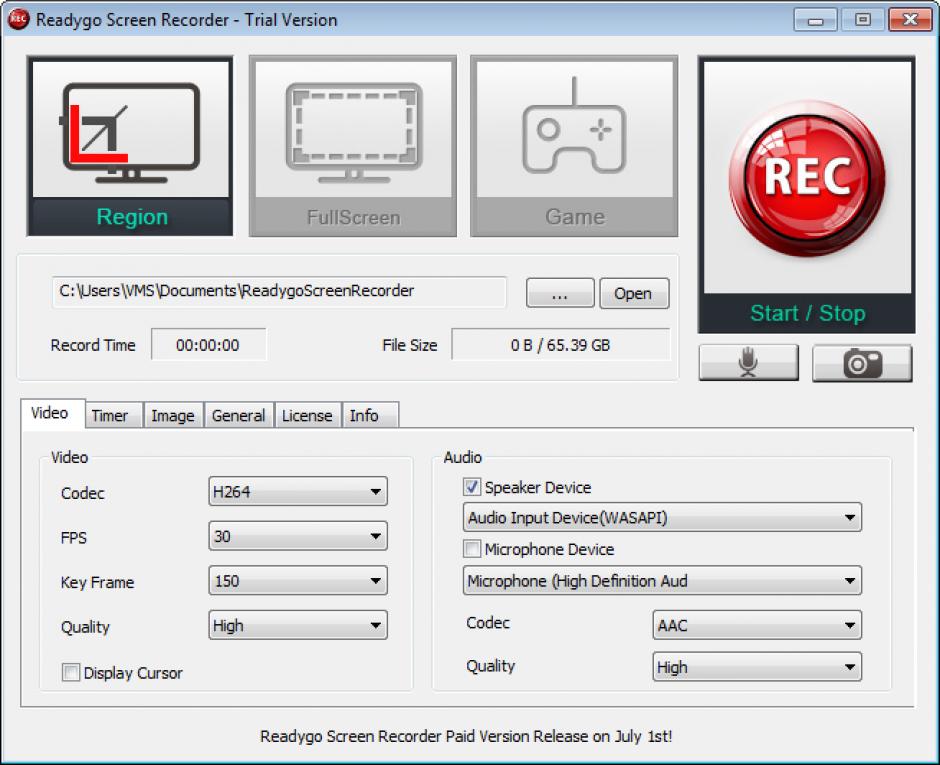Open the Key Frame 150 dropdown
The height and width of the screenshot is (765, 940).
pyautogui.click(x=298, y=580)
